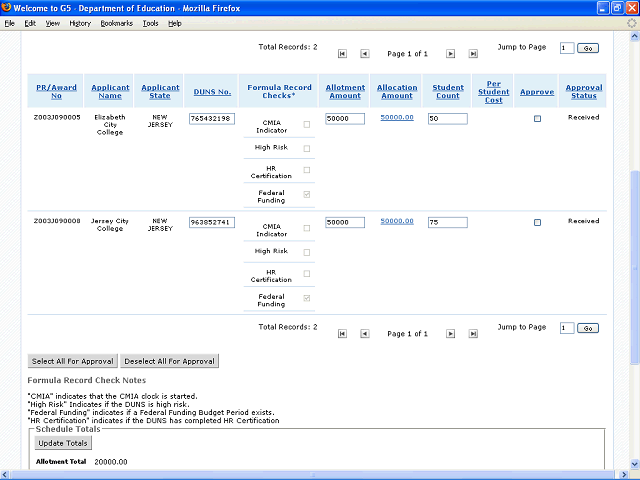Sort by Approval Status column header
The width and height of the screenshot is (640, 480).
583,91
